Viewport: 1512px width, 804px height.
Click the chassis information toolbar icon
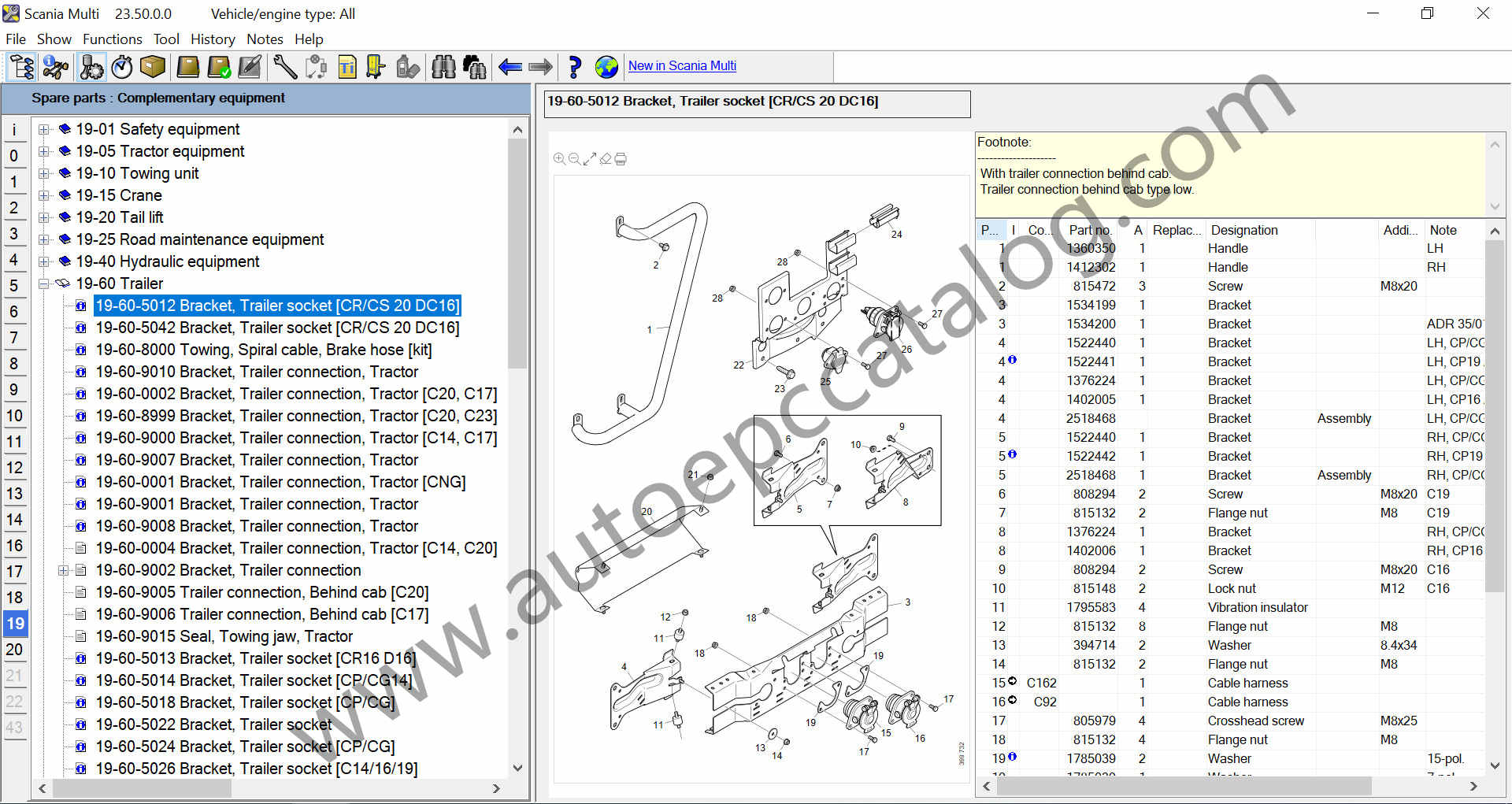tap(56, 67)
